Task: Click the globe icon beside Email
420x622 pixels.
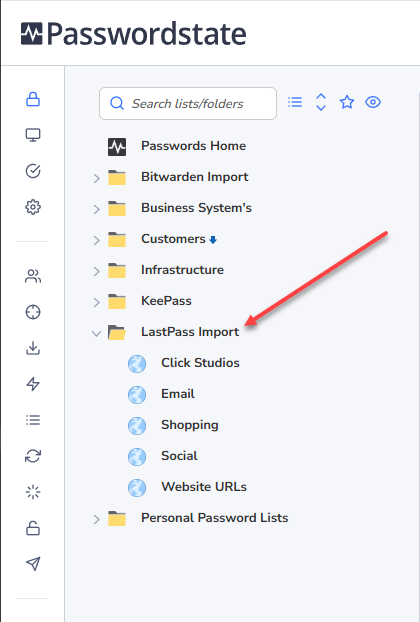Action: point(137,395)
